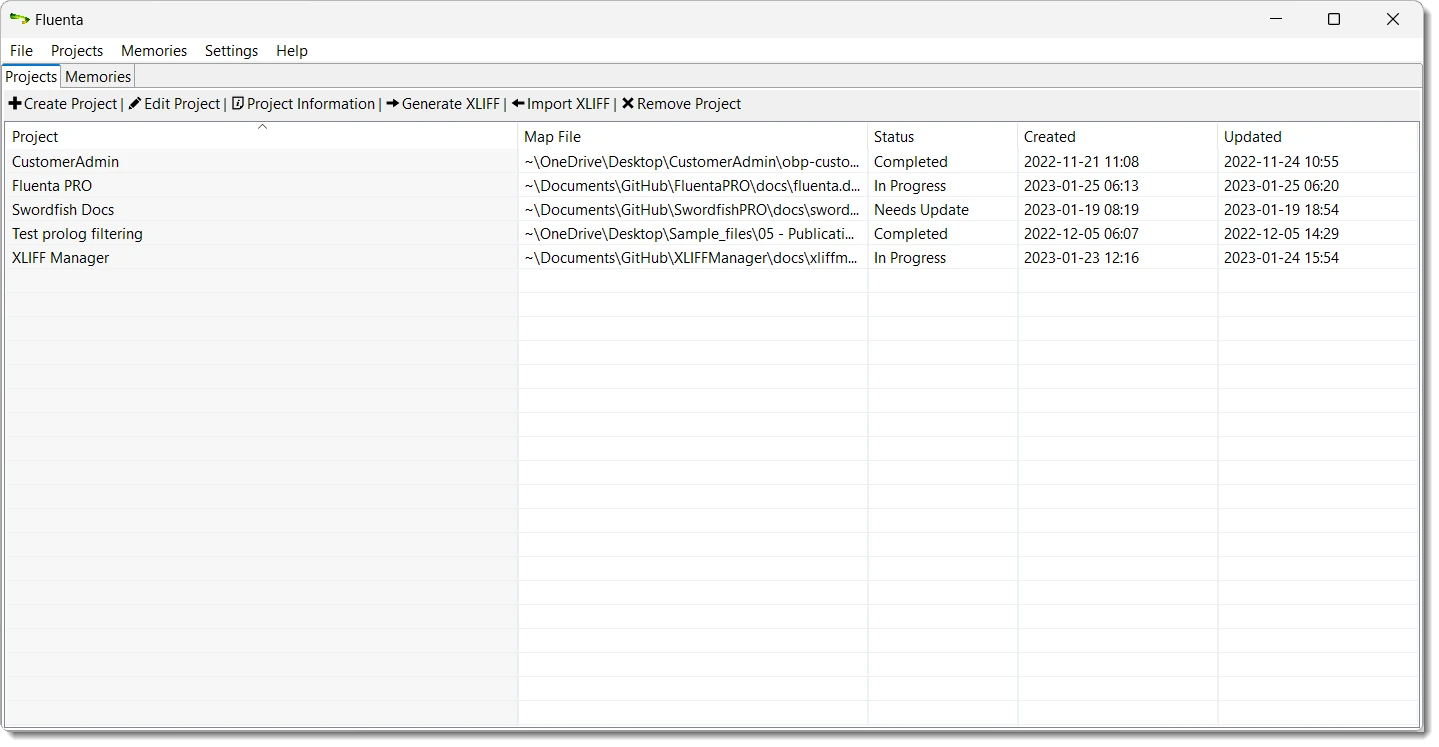Click updated date 2023-01-19 18:54
1439x747 pixels.
(x=1281, y=210)
